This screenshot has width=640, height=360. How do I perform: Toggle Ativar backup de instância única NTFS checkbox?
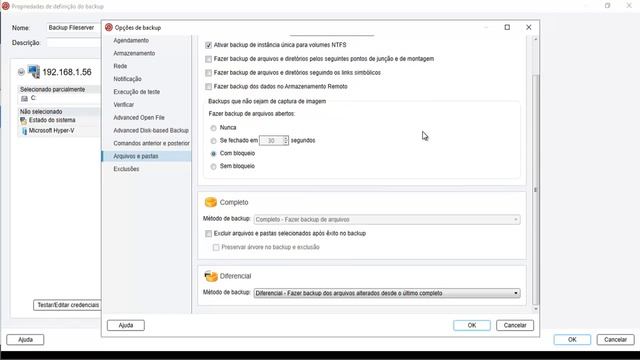pos(209,45)
